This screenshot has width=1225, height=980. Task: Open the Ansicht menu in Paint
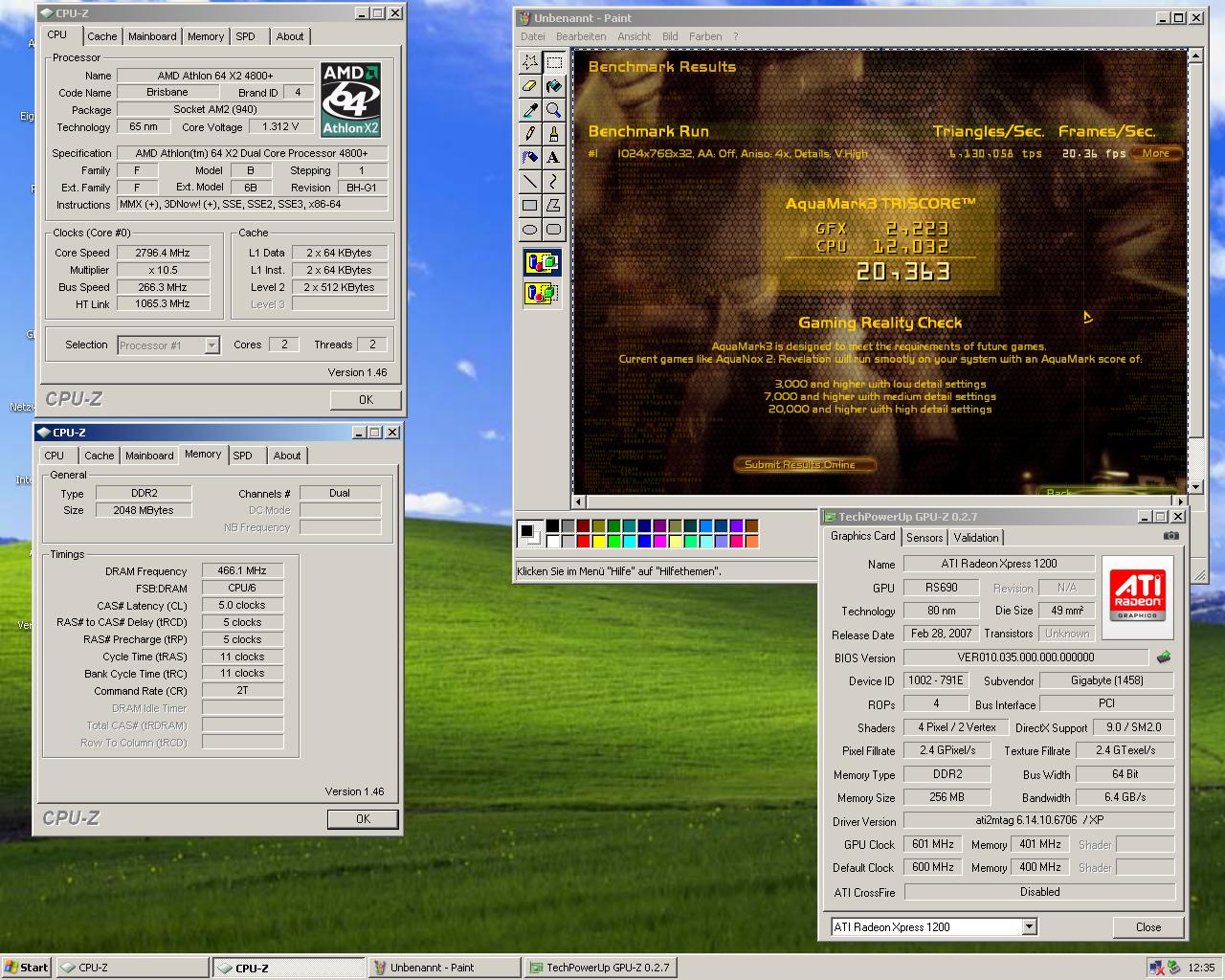[634, 36]
